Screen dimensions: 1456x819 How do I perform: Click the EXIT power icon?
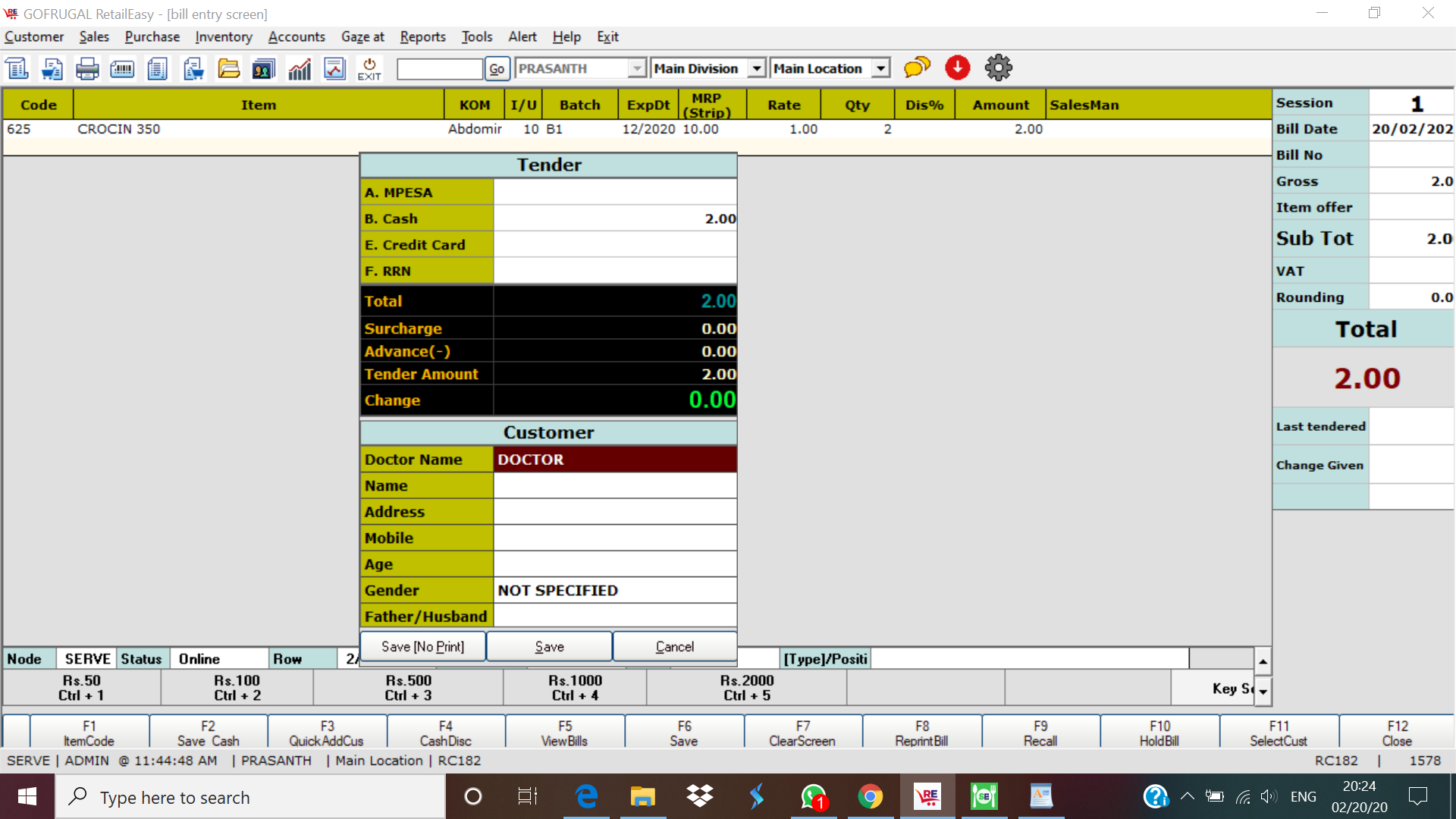coord(369,69)
